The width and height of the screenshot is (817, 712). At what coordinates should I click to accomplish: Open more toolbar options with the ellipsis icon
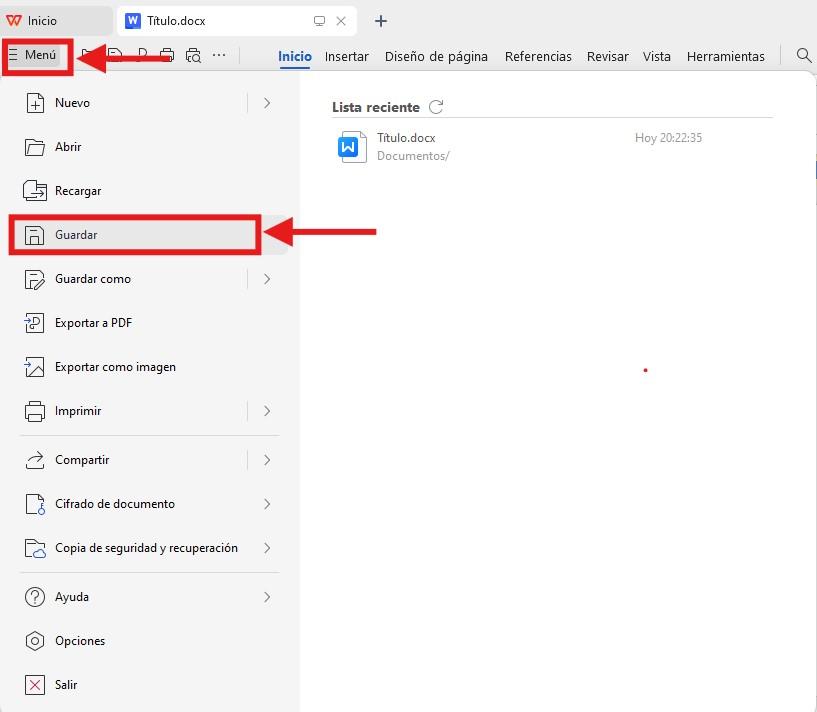(218, 56)
